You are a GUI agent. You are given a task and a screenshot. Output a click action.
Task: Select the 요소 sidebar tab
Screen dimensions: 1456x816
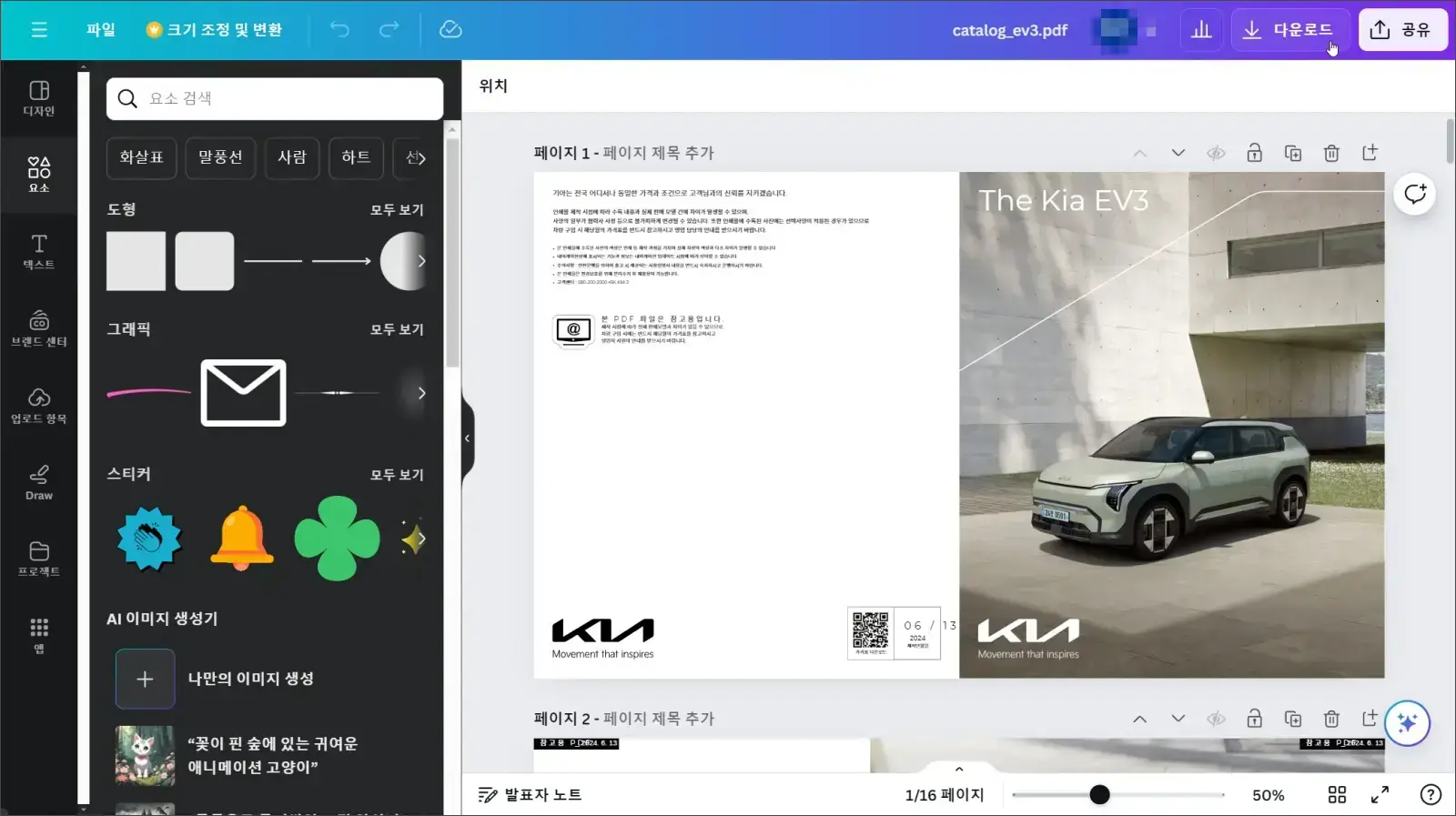click(39, 175)
